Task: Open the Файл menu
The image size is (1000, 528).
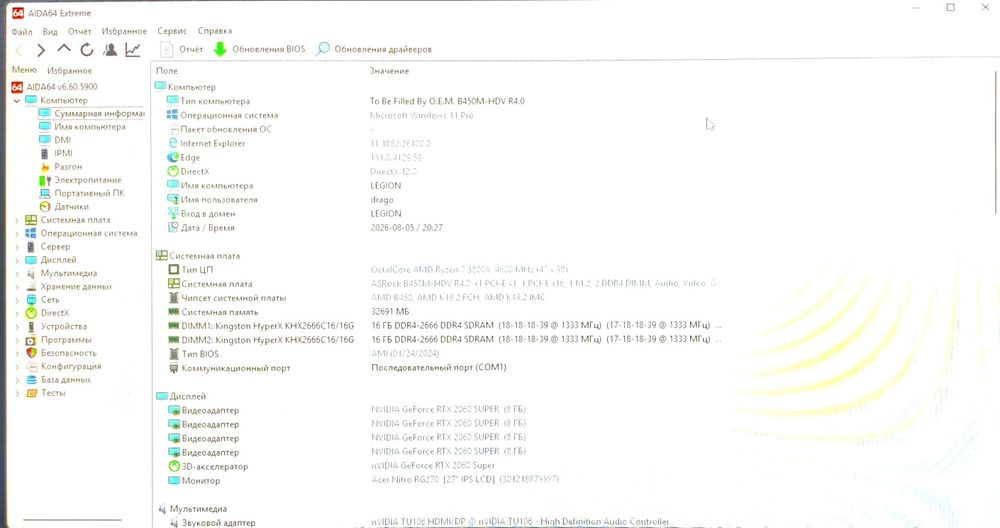Action: click(x=22, y=31)
